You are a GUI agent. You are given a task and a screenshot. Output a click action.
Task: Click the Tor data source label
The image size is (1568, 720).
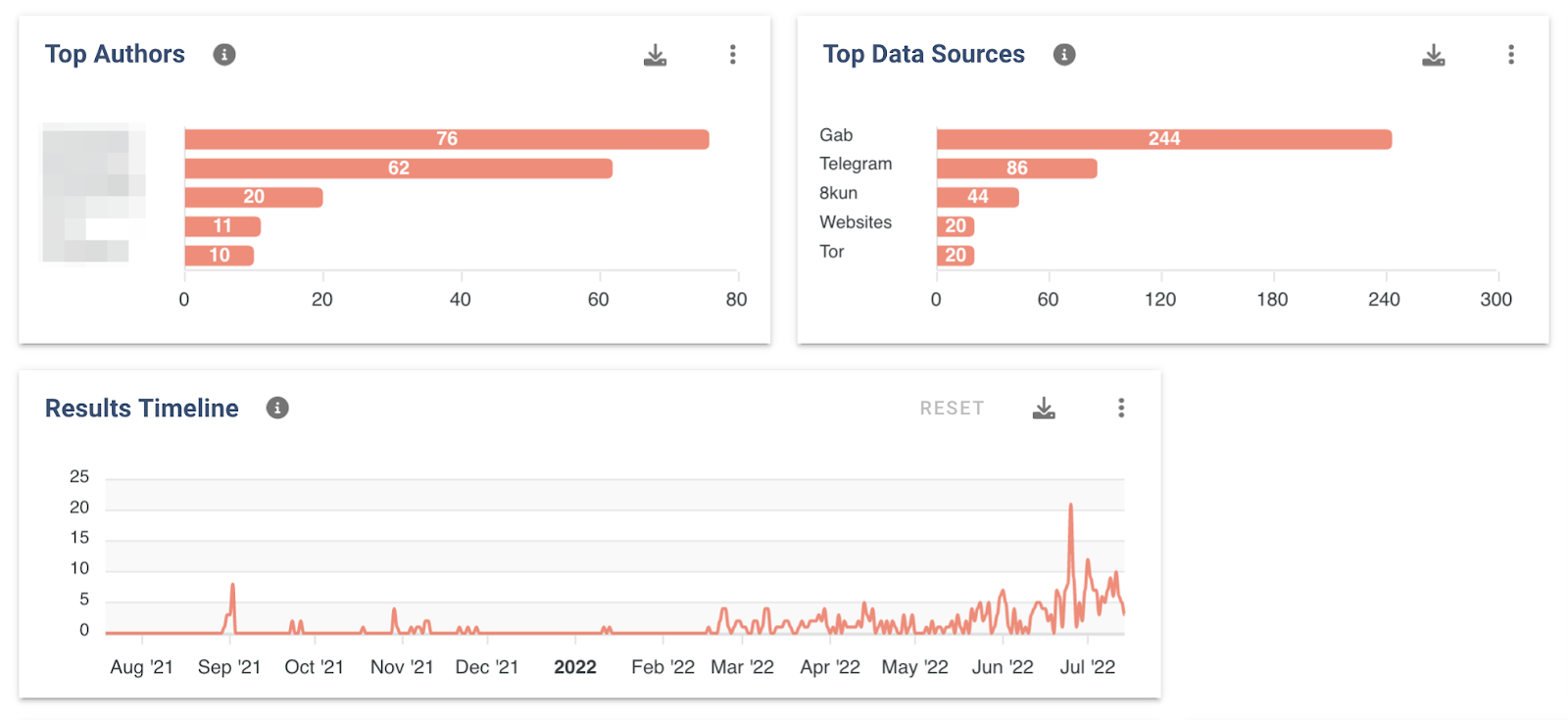point(832,252)
